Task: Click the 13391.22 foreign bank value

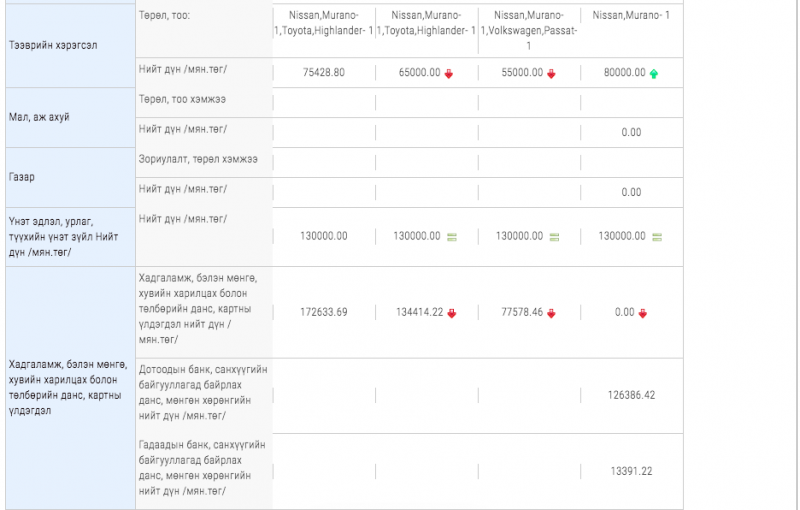Action: click(x=631, y=471)
